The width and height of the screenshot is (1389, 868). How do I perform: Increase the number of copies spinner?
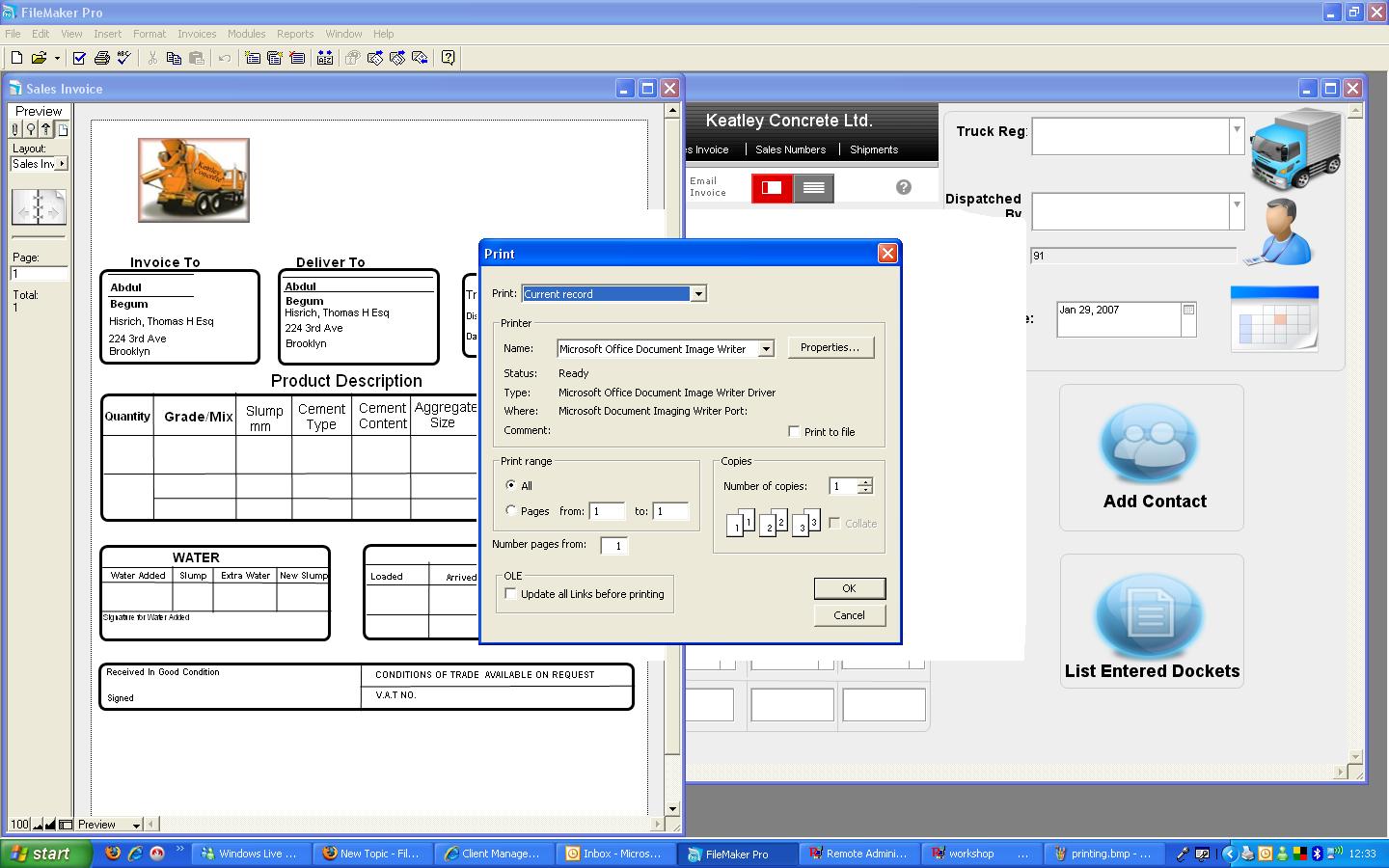865,482
